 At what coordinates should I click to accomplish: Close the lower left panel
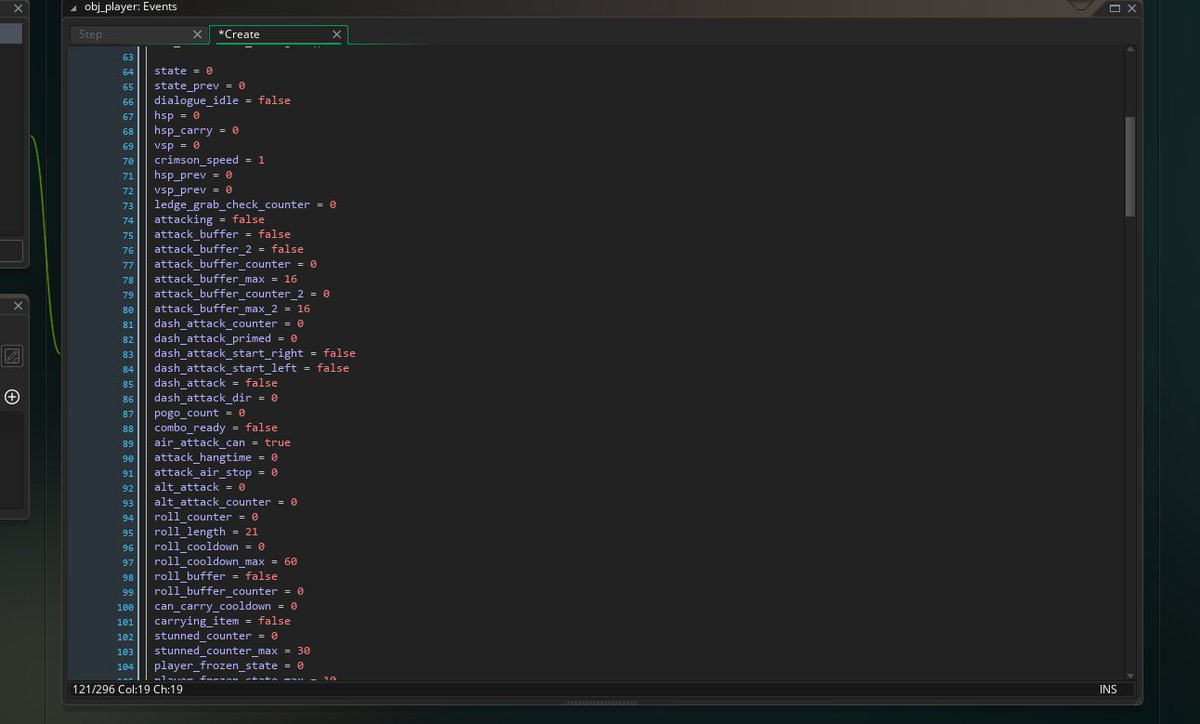tap(18, 306)
